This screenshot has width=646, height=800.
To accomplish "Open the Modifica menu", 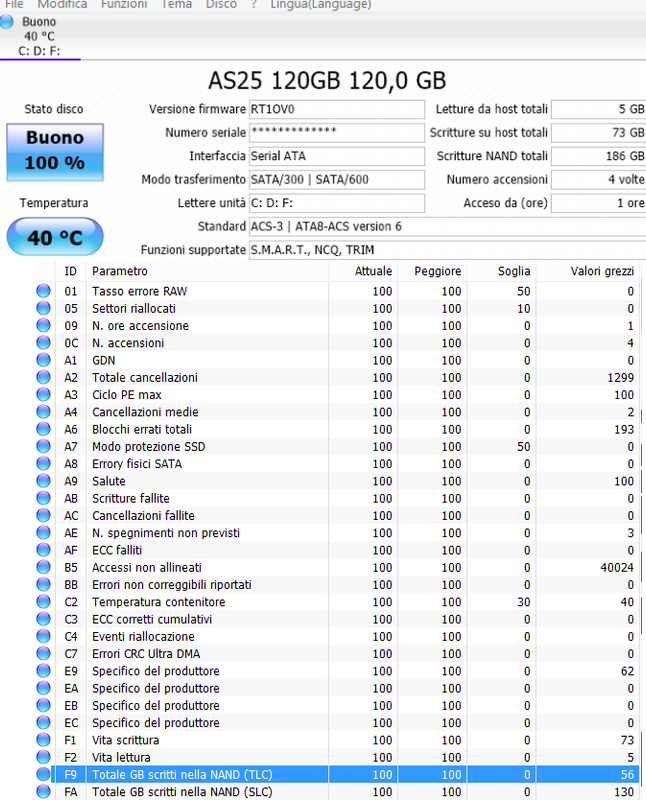I will pos(62,4).
